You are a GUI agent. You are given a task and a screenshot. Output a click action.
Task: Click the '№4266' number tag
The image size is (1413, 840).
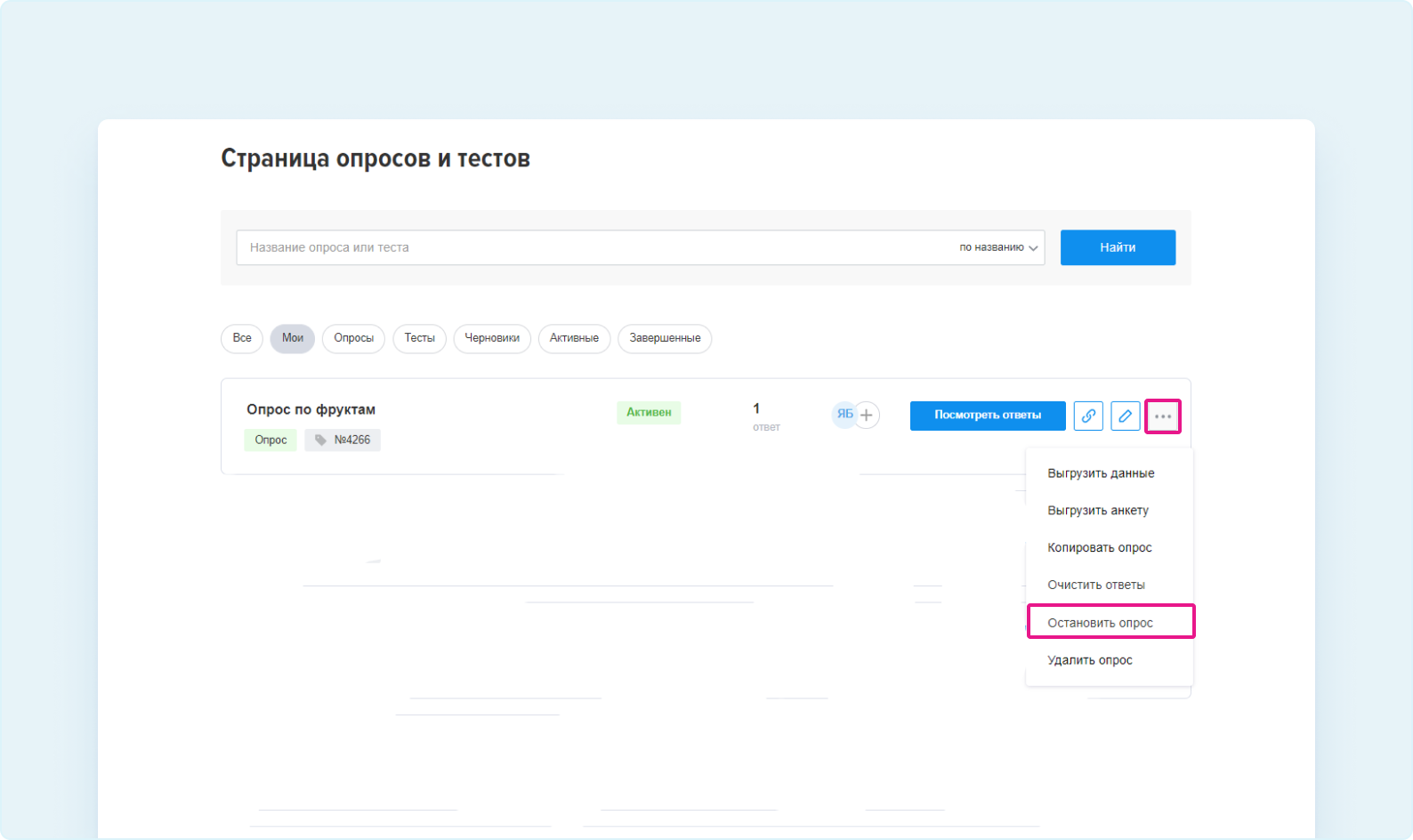tap(343, 440)
